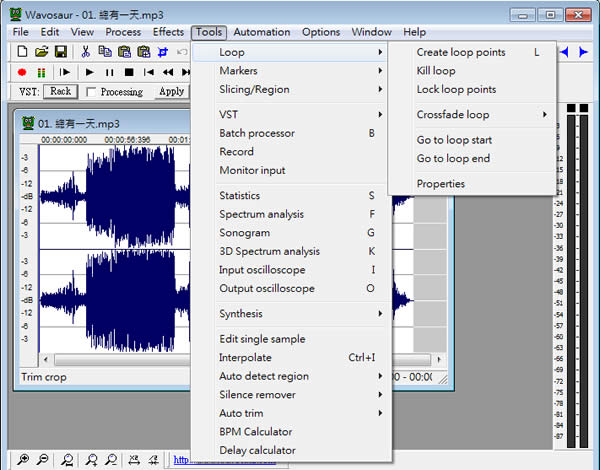Click the blue right arrow at top right
Screen dimensions: 600x470
pos(583,52)
